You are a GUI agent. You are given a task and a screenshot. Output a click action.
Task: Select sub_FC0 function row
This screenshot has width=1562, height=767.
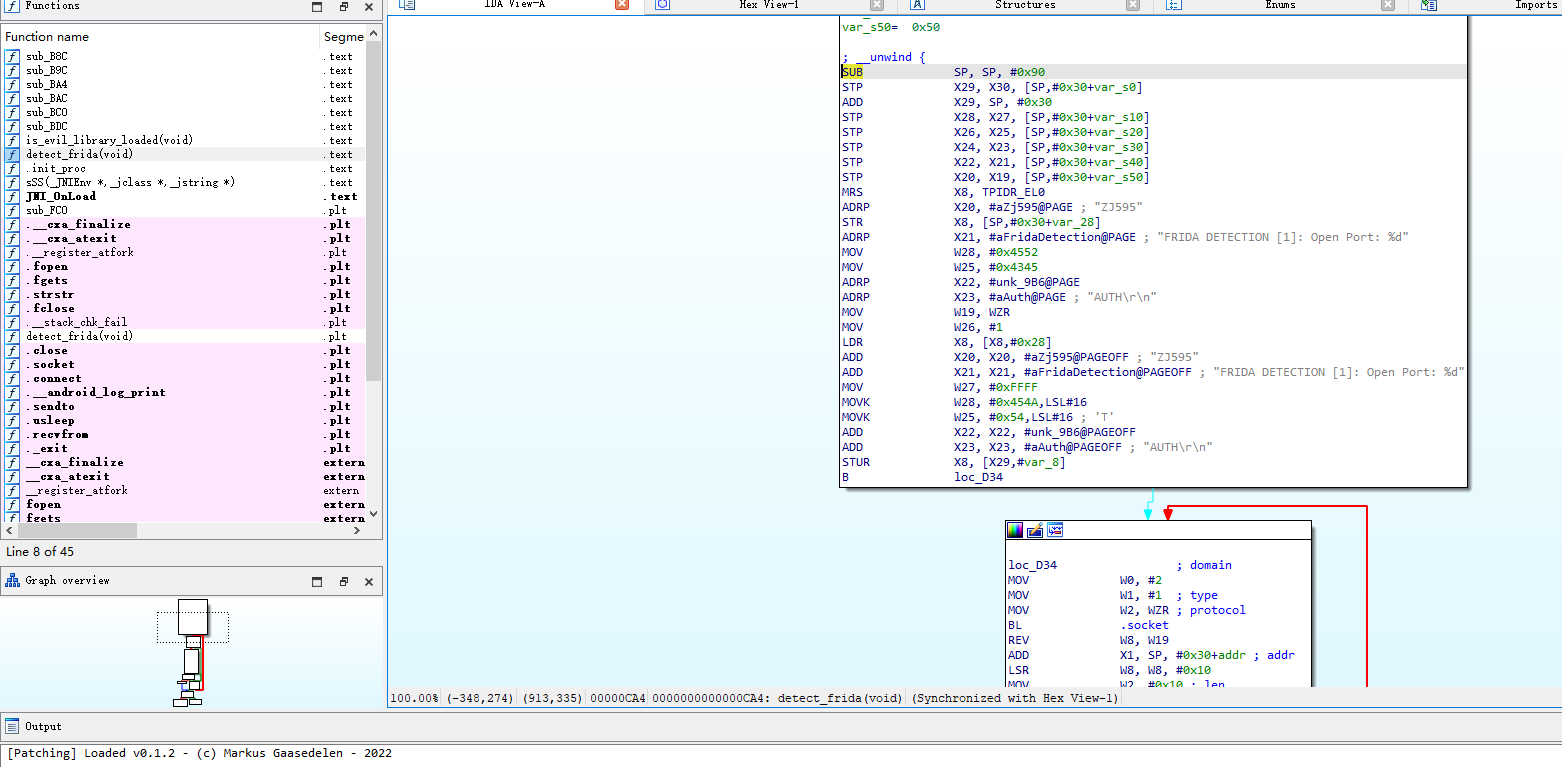pos(184,210)
